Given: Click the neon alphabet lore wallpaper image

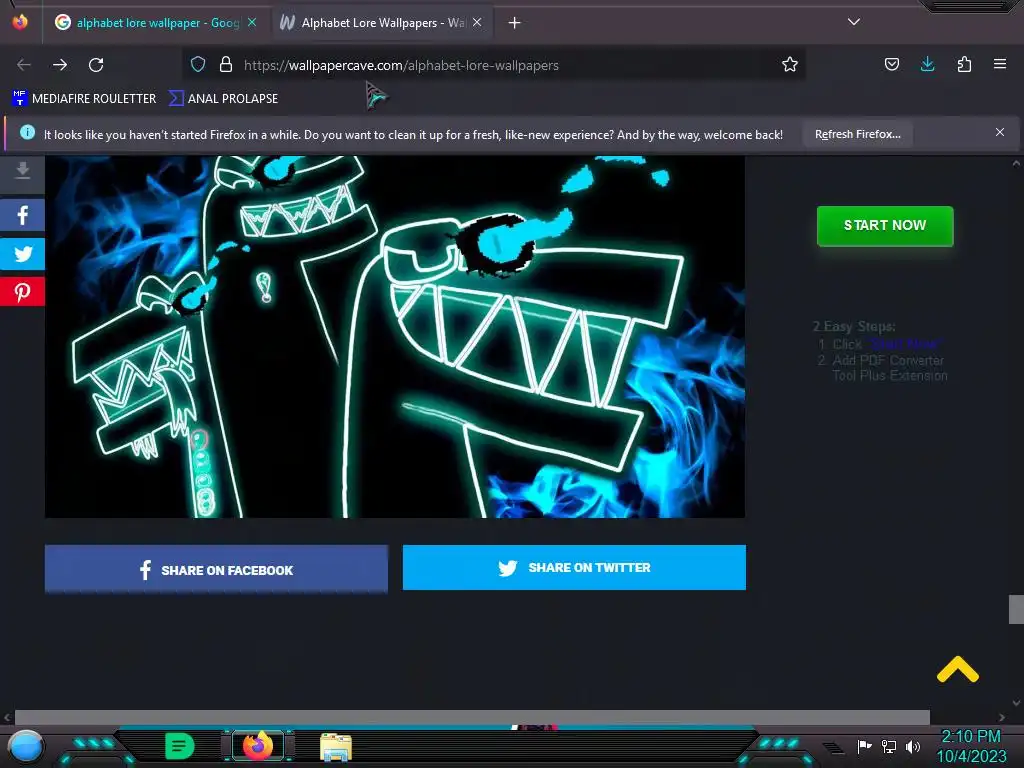Looking at the screenshot, I should tap(394, 336).
